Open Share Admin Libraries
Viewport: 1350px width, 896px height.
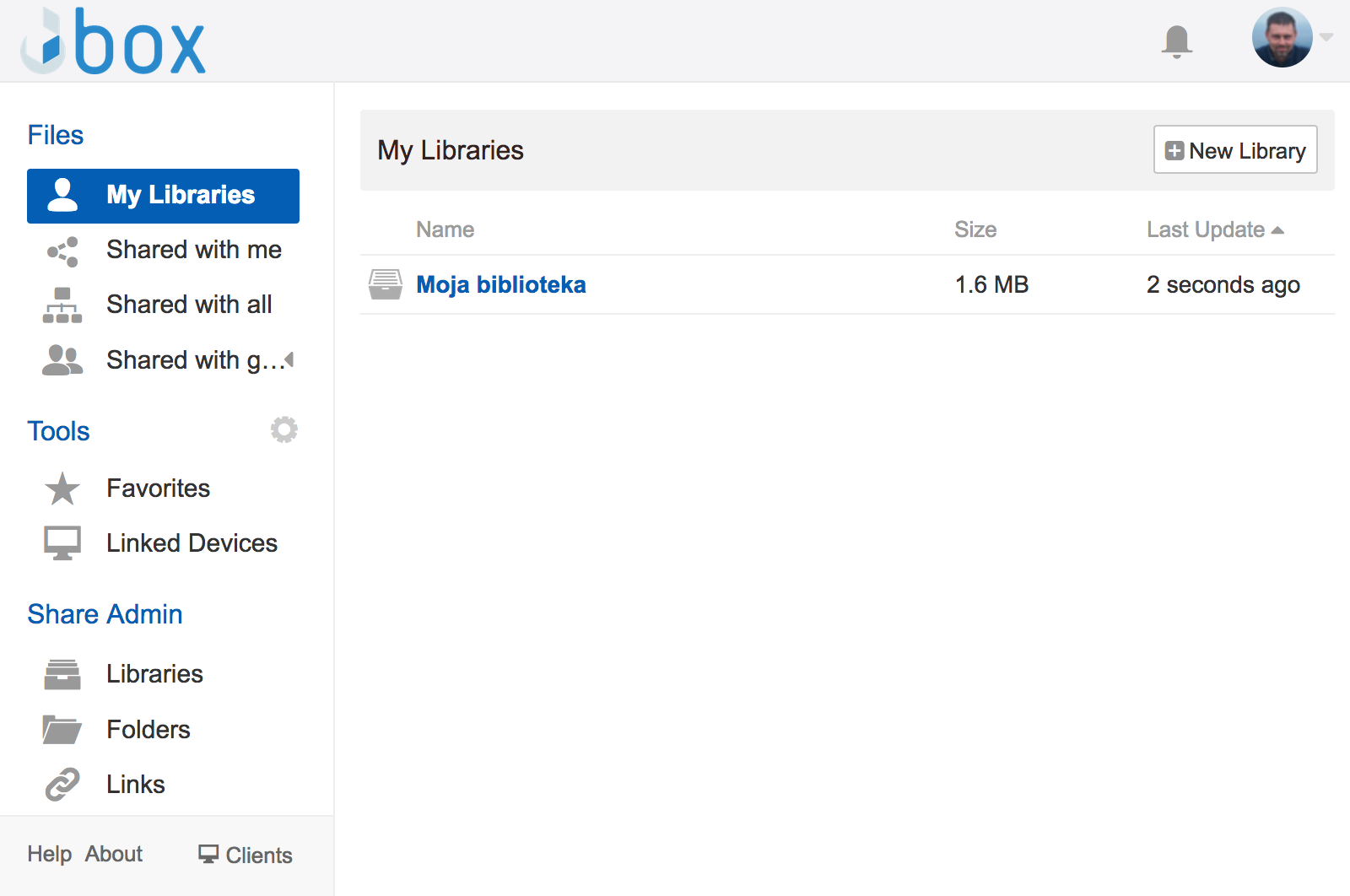154,674
